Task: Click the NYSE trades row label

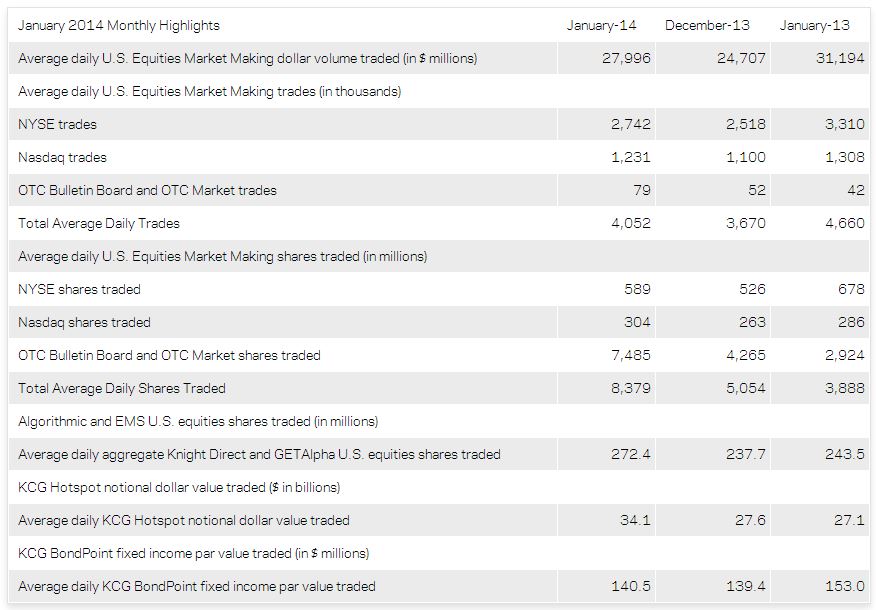Action: pyautogui.click(x=57, y=124)
